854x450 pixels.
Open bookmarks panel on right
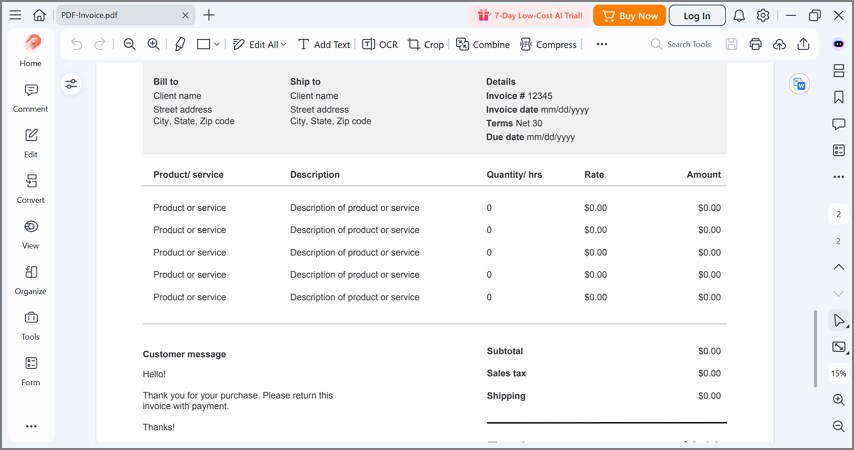pos(839,97)
